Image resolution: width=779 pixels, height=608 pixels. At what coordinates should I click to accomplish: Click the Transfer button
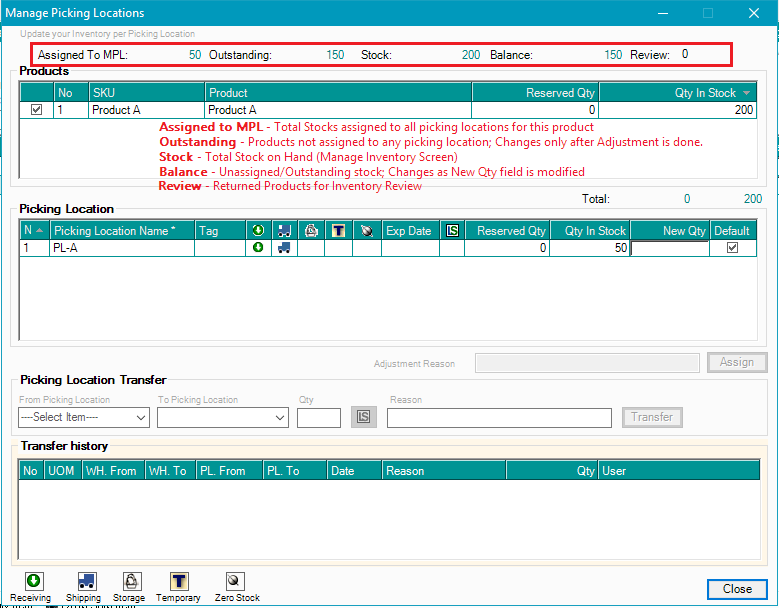652,417
